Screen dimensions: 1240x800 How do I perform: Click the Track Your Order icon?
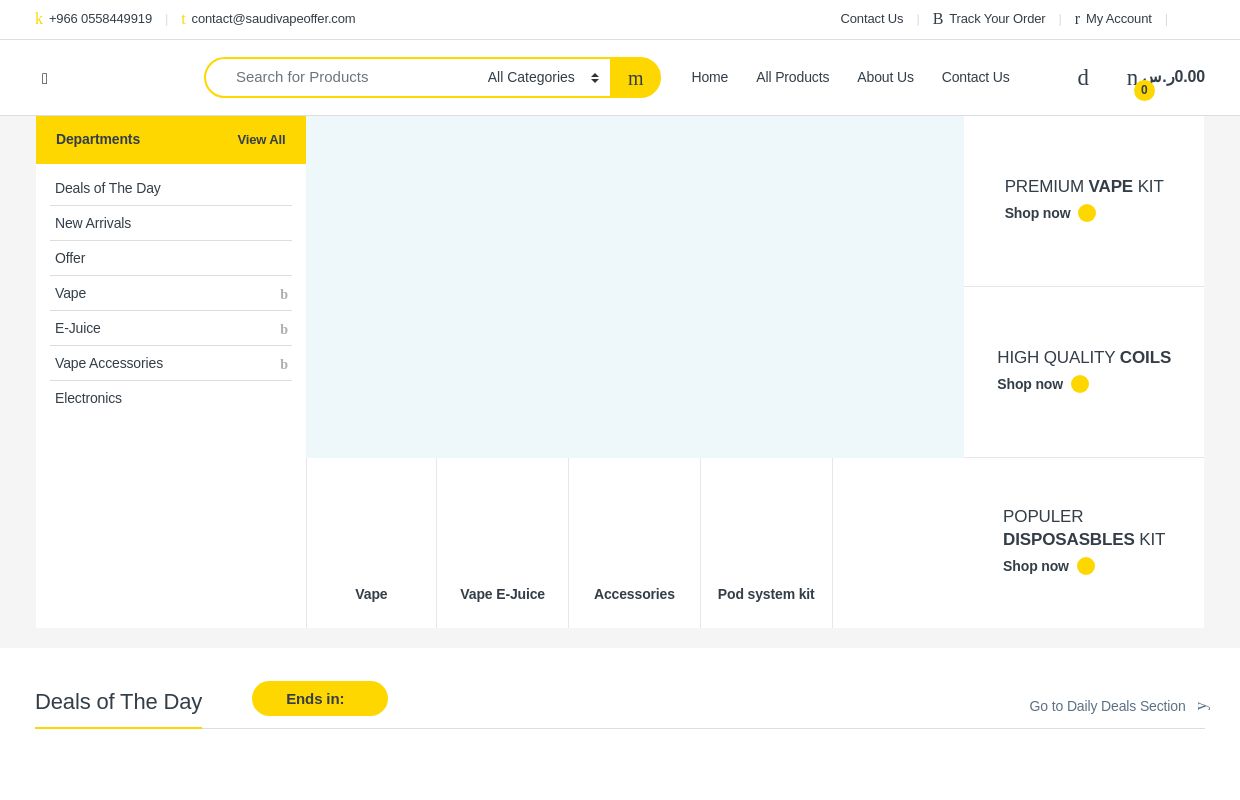click(x=938, y=19)
